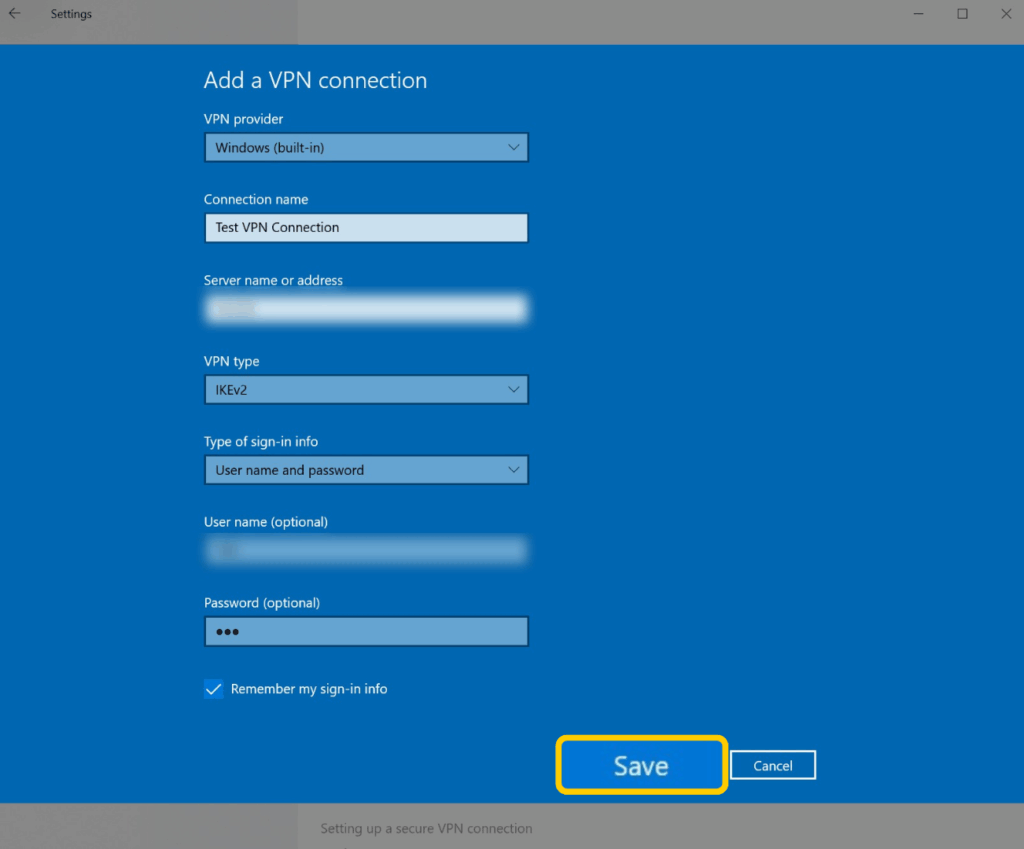Click the chevron in the VPN provider box

point(513,147)
